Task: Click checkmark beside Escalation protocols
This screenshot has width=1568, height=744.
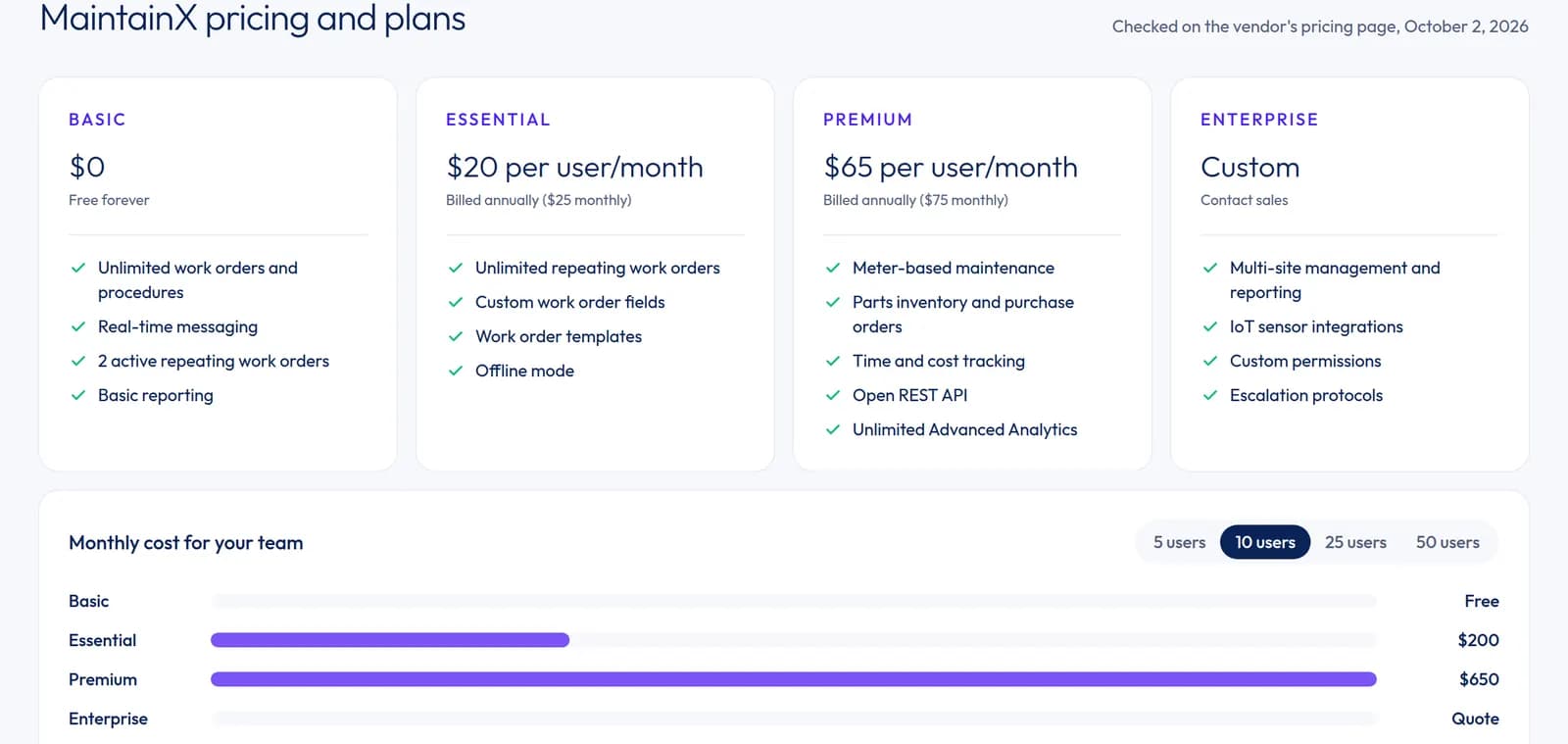Action: click(1210, 395)
